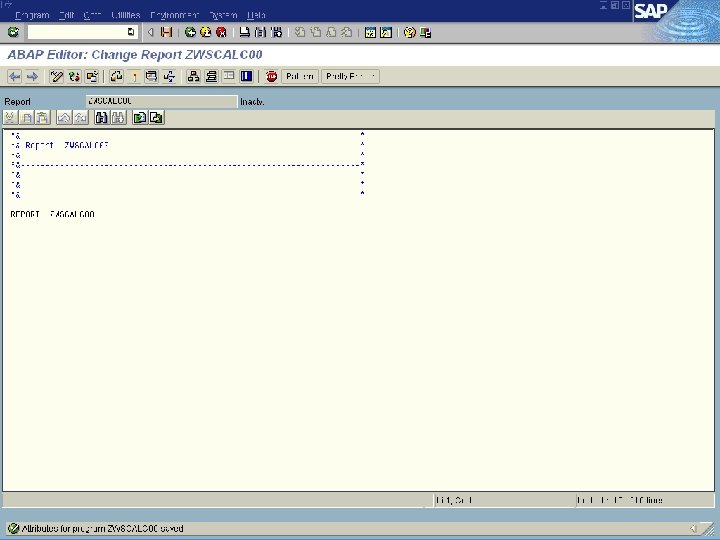Click the dashed separator comment line in code
This screenshot has width=720, height=540.
(x=187, y=164)
